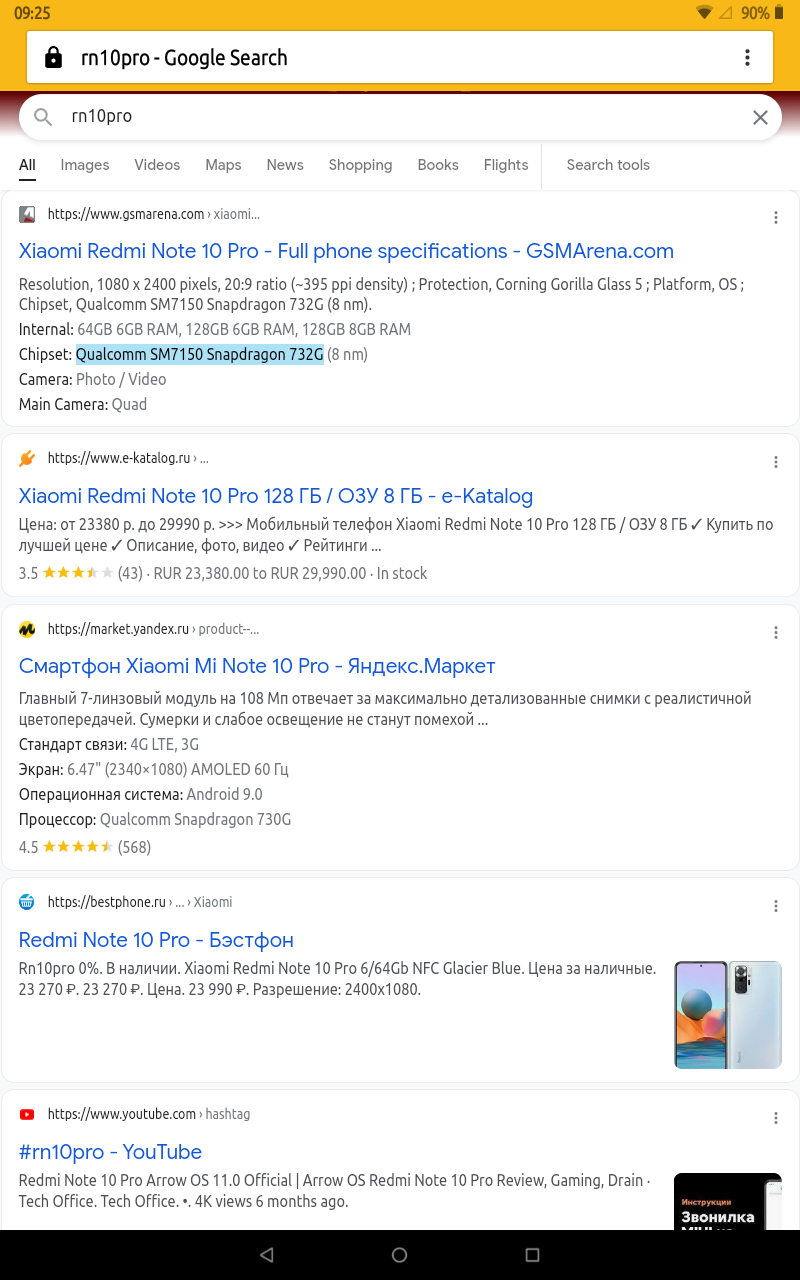Screen dimensions: 800x1280
Task: Tap the browser three-dot menu icon
Action: point(747,58)
